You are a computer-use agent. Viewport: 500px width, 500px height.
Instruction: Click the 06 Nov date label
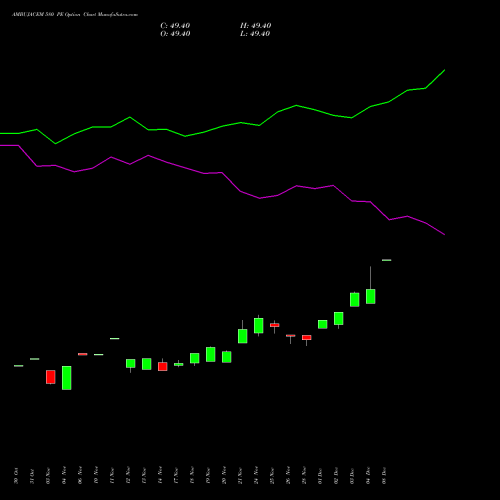coord(80,476)
